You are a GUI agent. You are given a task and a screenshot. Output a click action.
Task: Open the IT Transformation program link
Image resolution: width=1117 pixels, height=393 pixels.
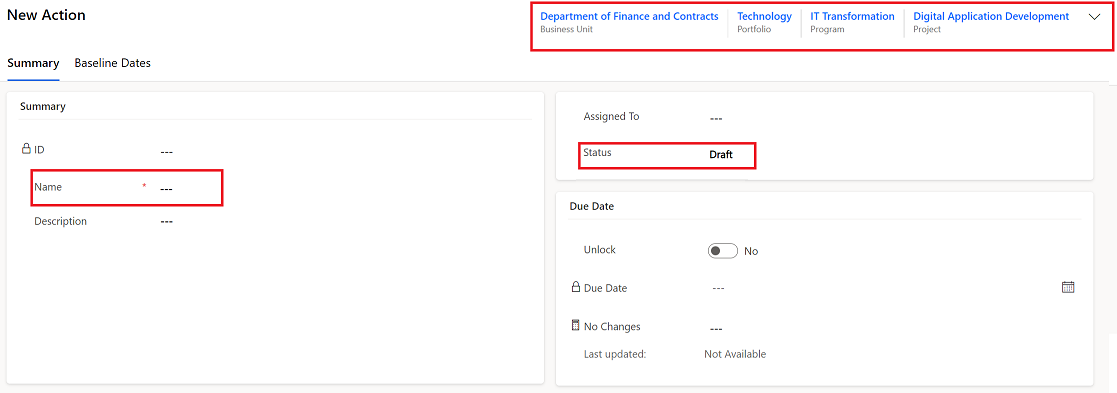pos(852,16)
